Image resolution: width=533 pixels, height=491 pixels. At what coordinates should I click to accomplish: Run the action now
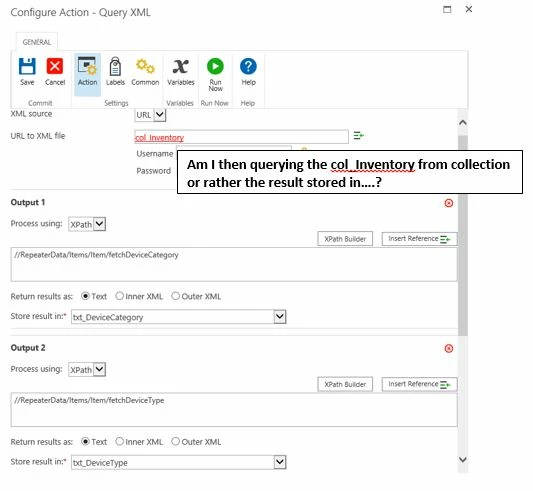(216, 74)
